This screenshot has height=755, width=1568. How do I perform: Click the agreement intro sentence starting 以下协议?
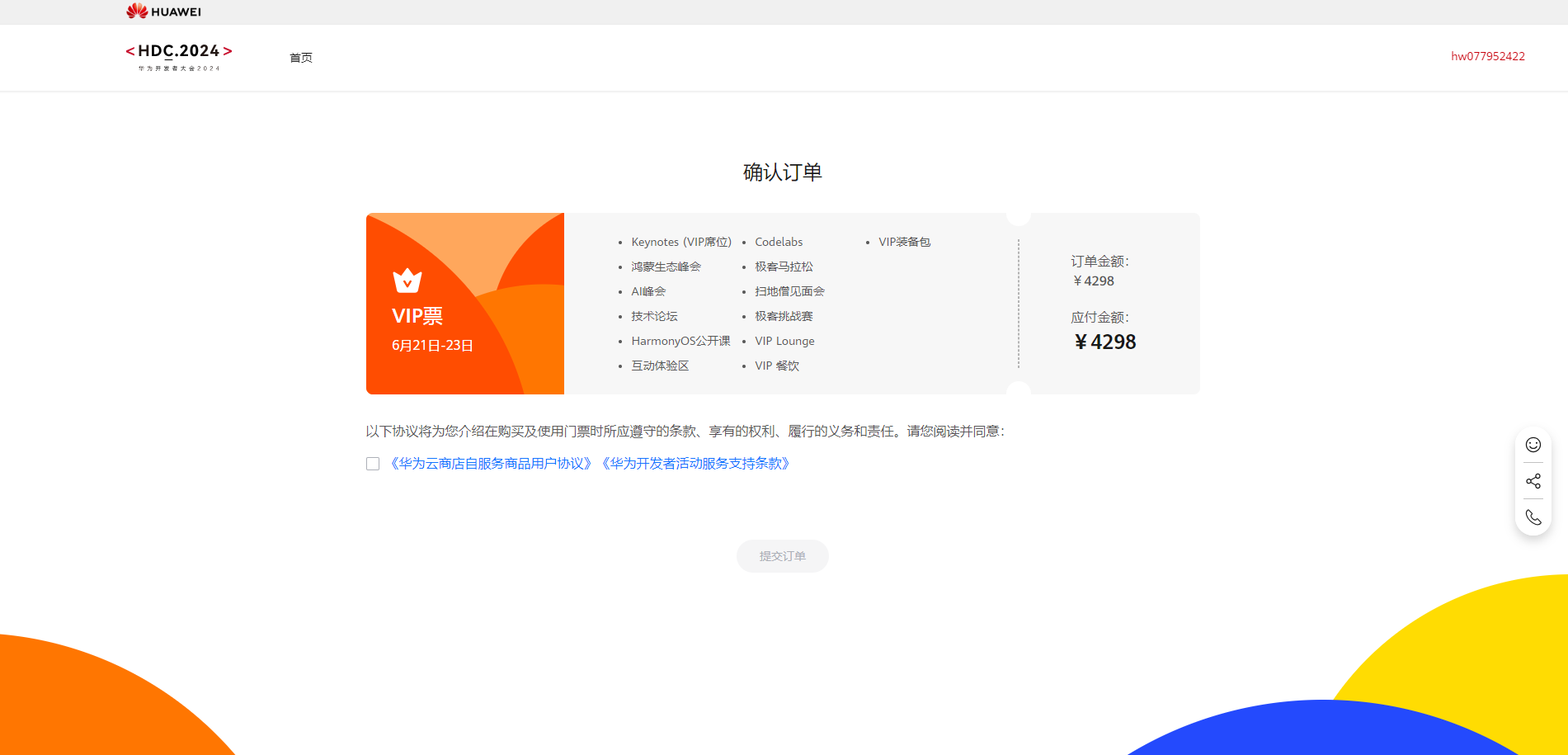[685, 431]
